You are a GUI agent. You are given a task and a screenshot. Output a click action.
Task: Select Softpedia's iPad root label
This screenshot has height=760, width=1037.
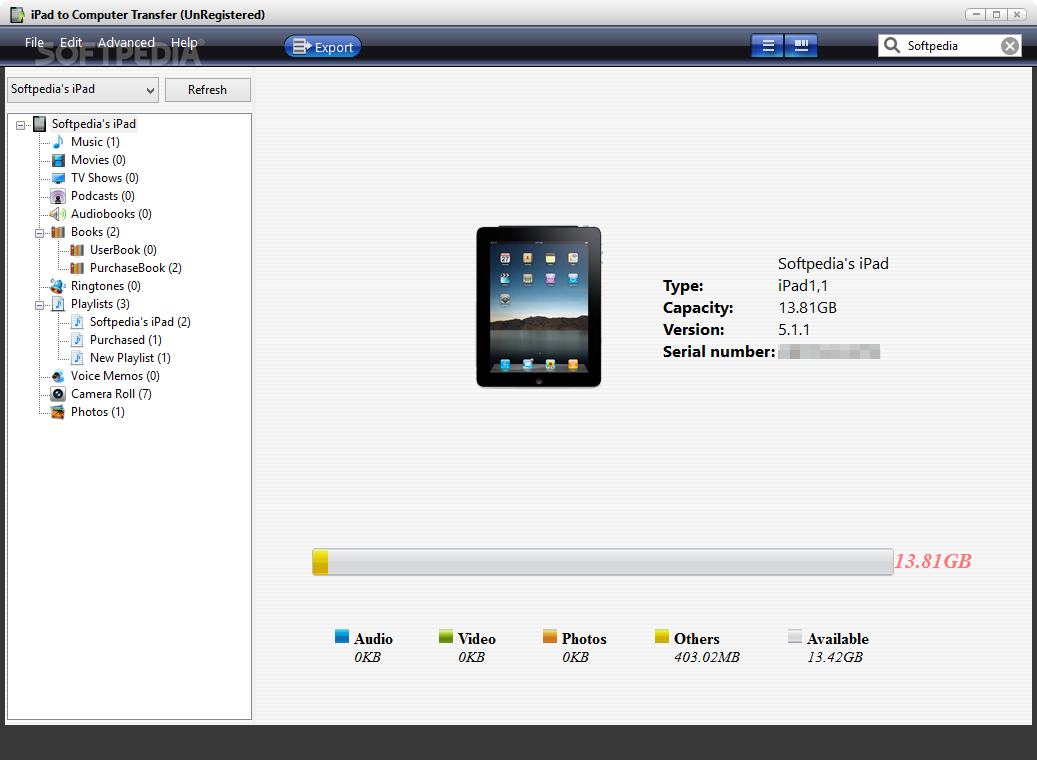94,124
